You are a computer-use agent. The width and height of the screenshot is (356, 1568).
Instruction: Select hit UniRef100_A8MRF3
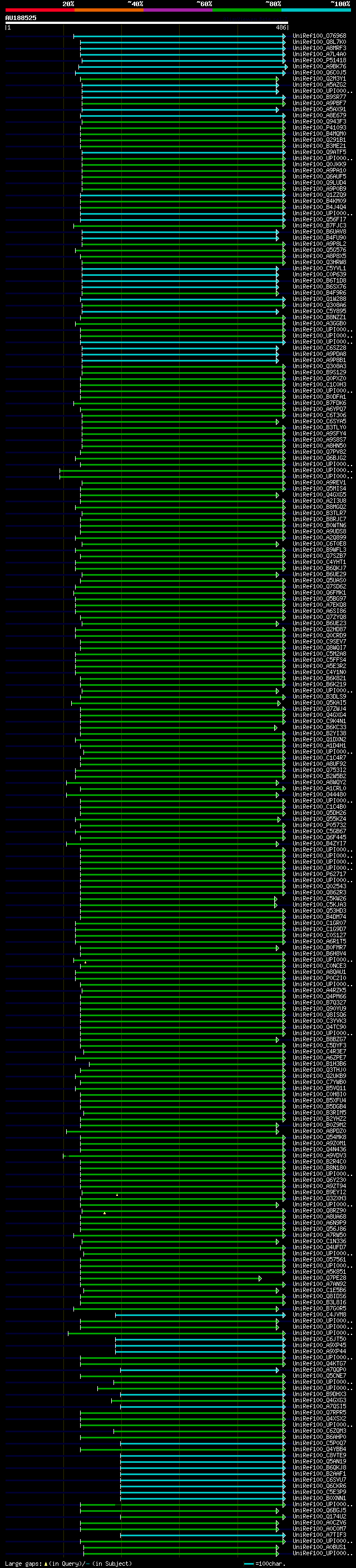point(319,48)
